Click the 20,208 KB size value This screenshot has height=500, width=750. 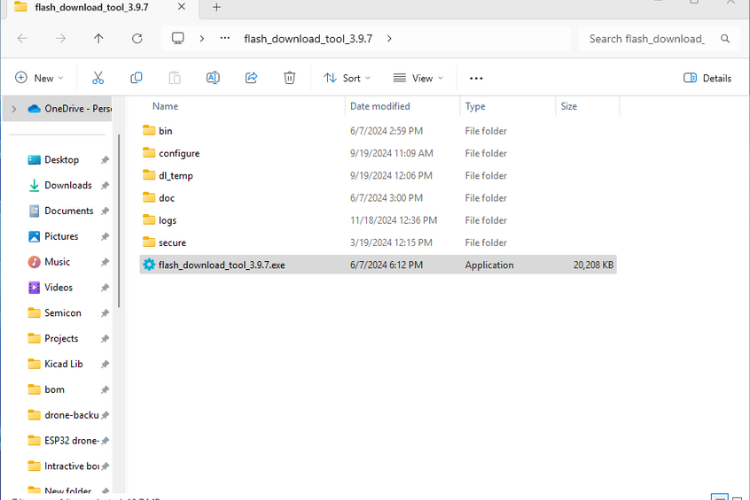593,265
